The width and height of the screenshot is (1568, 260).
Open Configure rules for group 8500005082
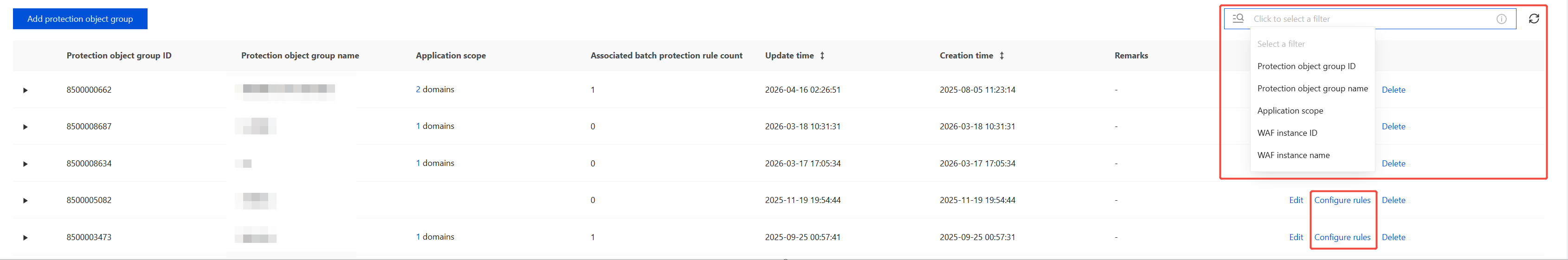coord(1342,201)
